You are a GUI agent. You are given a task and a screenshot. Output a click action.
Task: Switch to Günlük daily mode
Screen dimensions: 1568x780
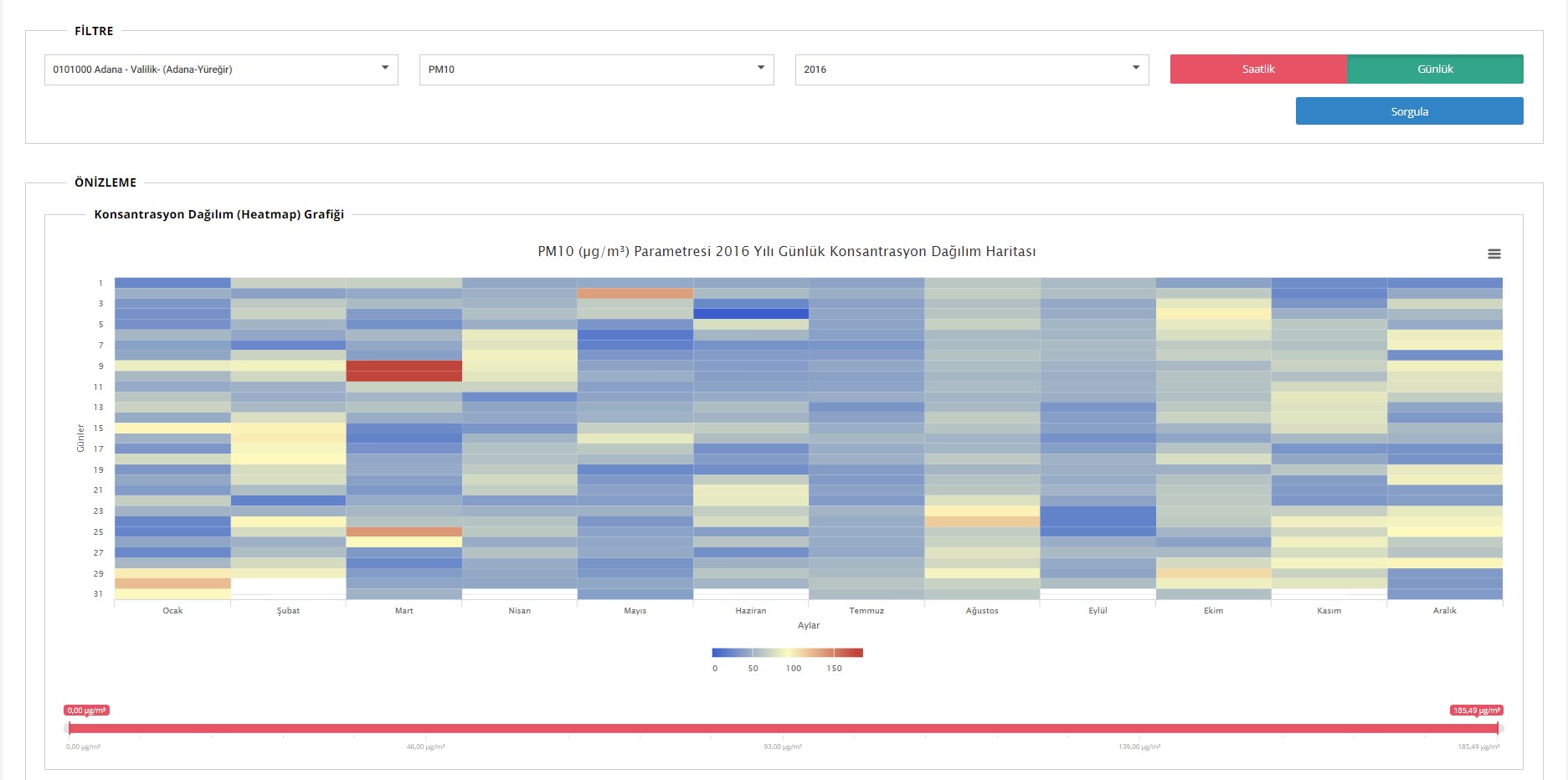(1435, 69)
